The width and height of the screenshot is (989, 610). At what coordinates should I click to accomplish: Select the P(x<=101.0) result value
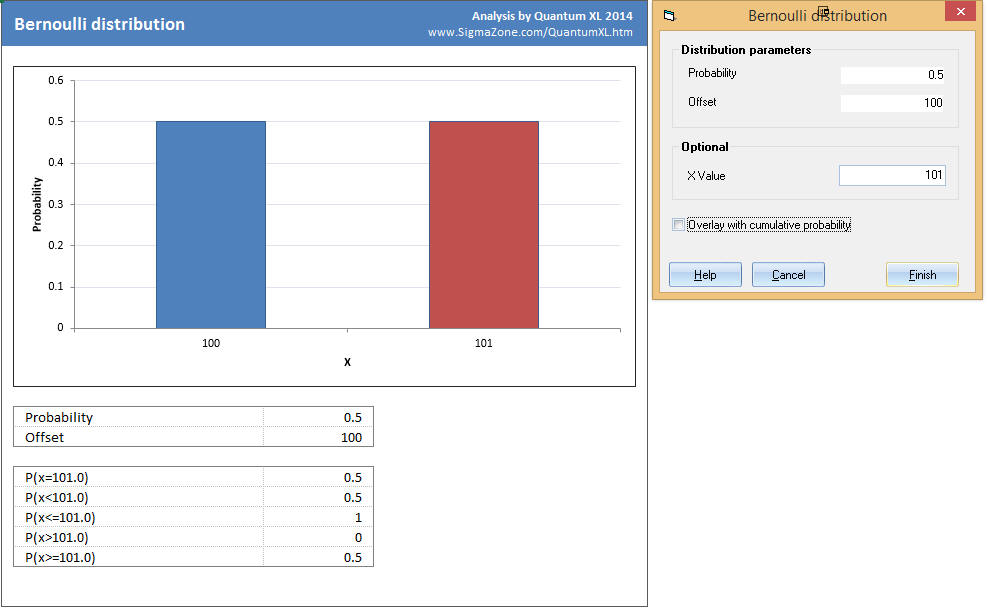point(318,517)
